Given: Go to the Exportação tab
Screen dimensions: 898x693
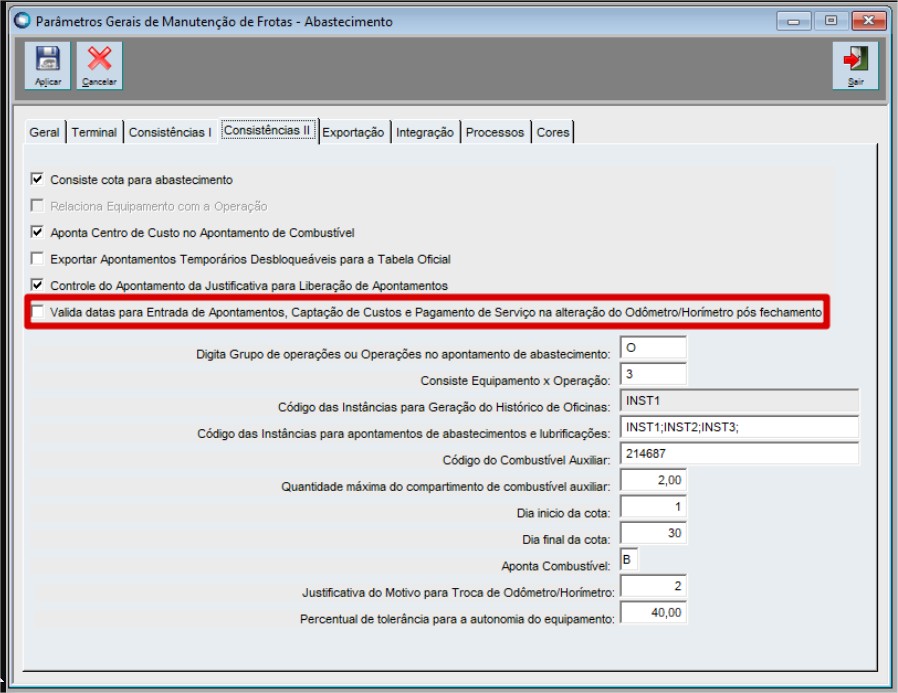Looking at the screenshot, I should pos(353,132).
